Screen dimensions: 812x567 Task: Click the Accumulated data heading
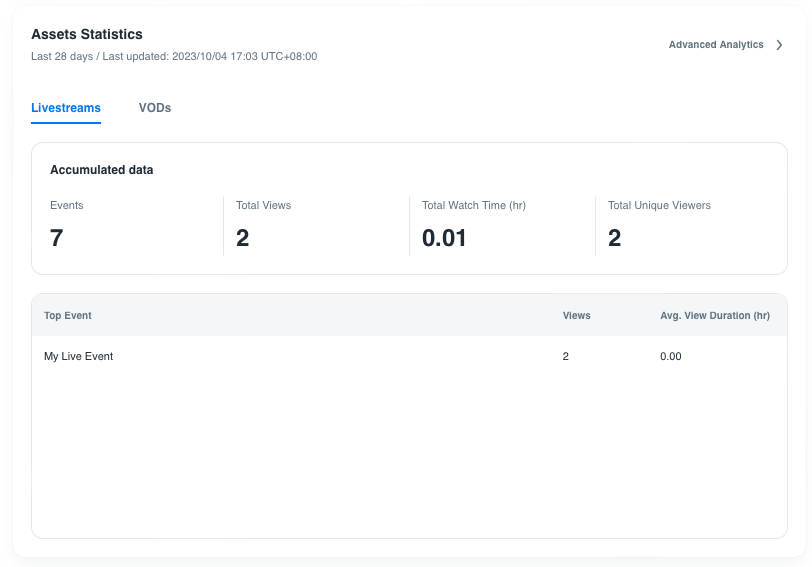coord(101,170)
